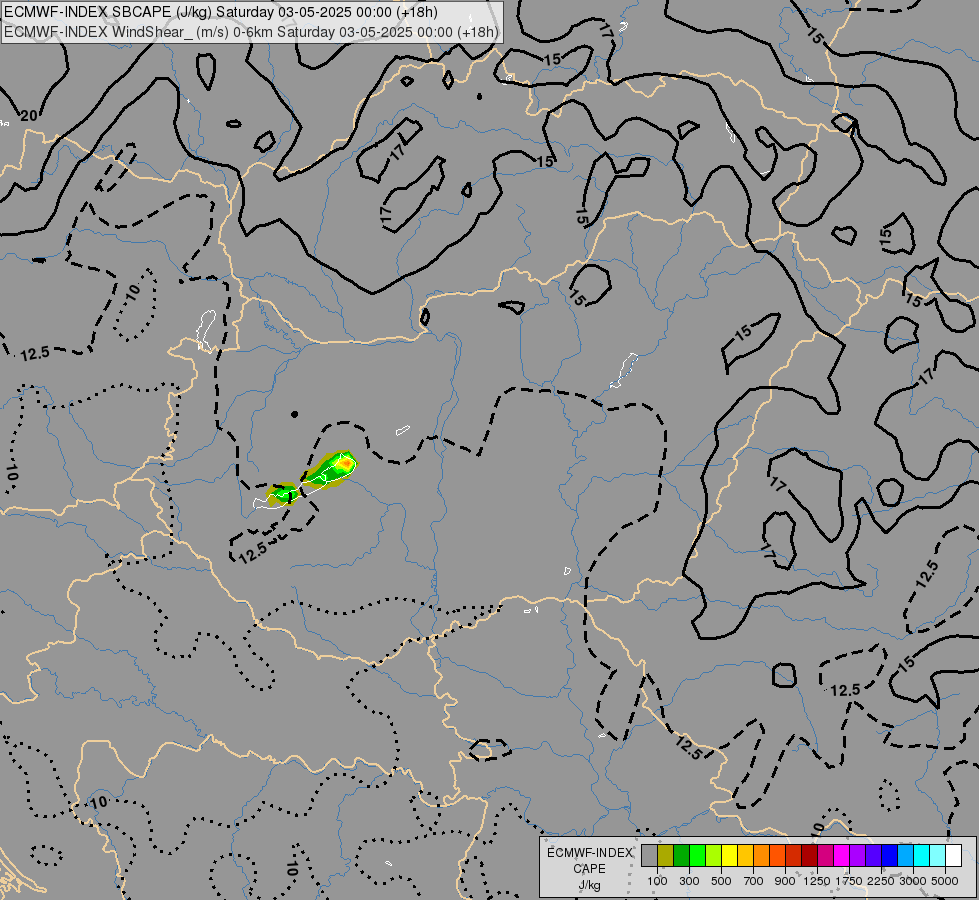
Task: Click the orange swatch after 700
Action: pos(762,855)
